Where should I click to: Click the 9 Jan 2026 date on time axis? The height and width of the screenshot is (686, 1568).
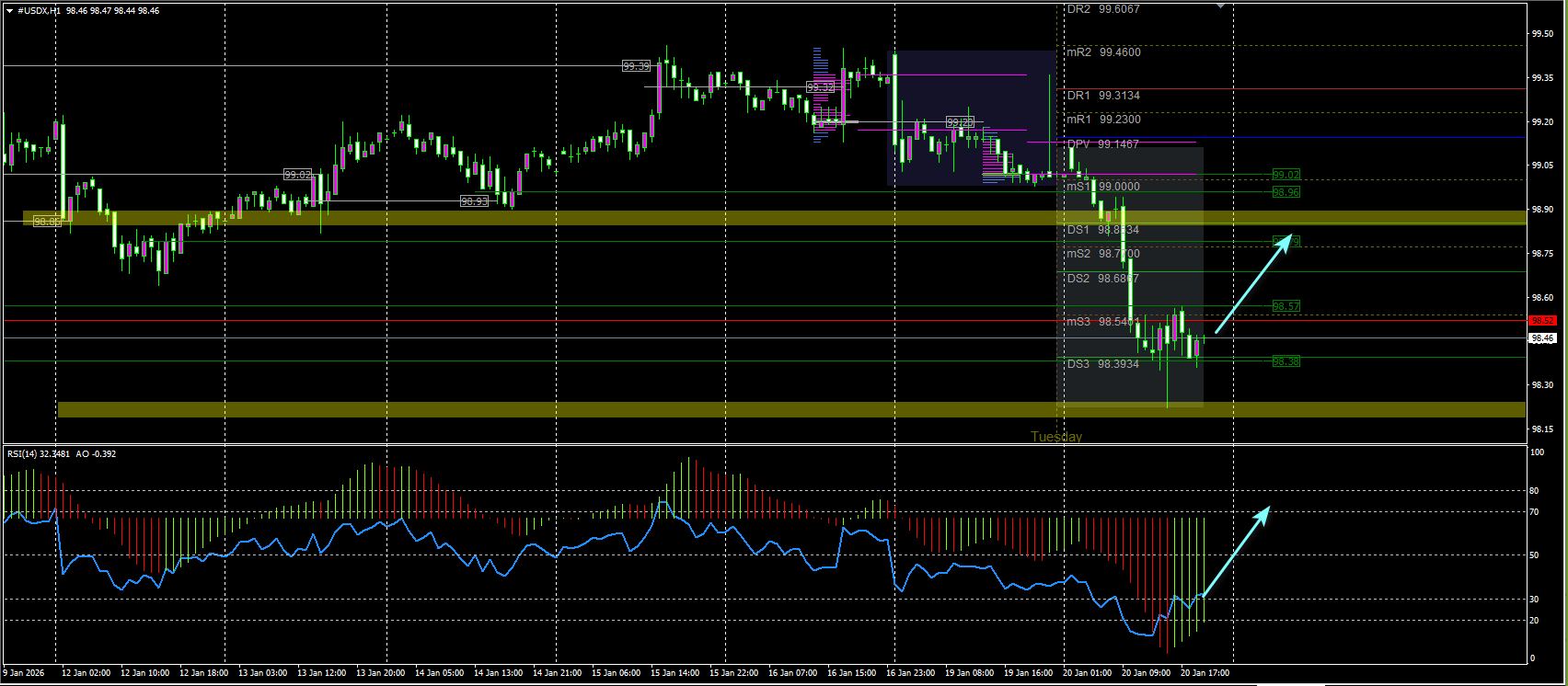click(x=26, y=673)
